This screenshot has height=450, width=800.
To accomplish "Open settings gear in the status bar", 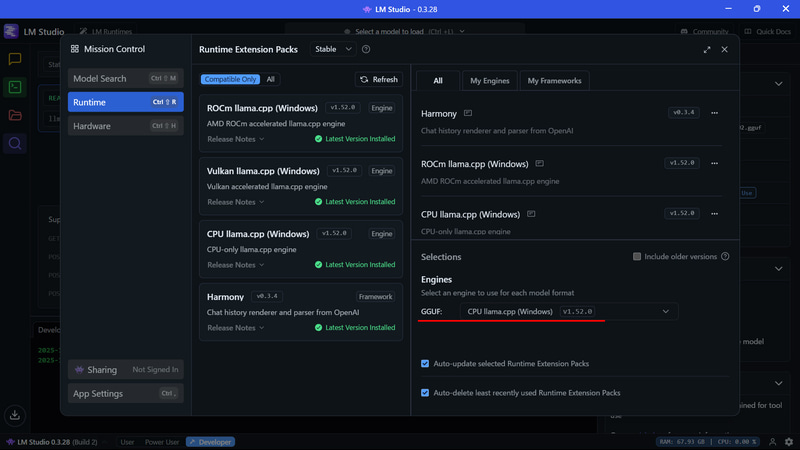I will pos(789,442).
